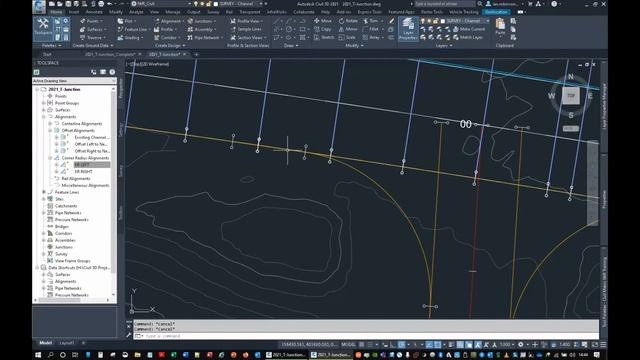
Task: Open the Analyze ribbon tab
Action: click(x=136, y=12)
